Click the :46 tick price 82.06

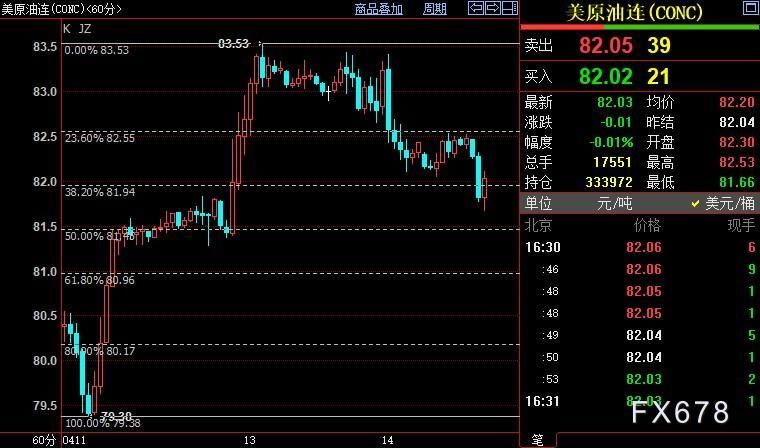tap(644, 269)
